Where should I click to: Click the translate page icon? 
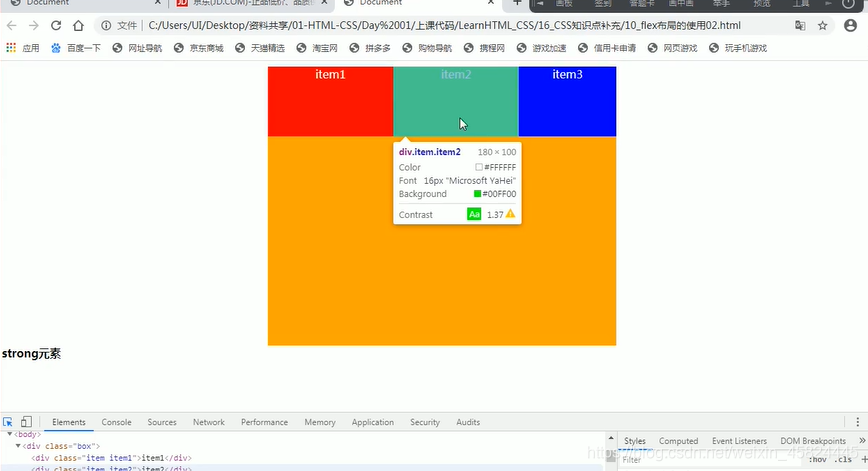(800, 25)
